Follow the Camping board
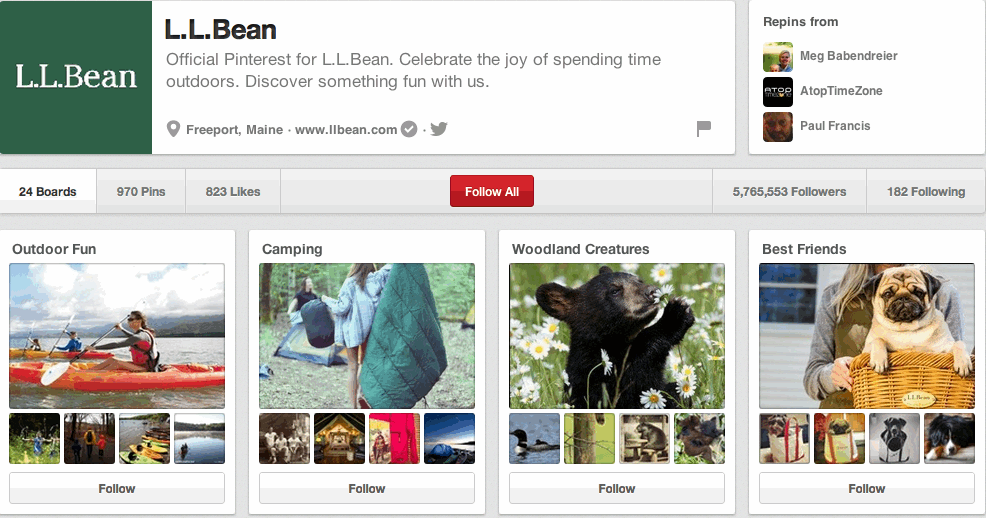This screenshot has width=986, height=518. point(367,488)
